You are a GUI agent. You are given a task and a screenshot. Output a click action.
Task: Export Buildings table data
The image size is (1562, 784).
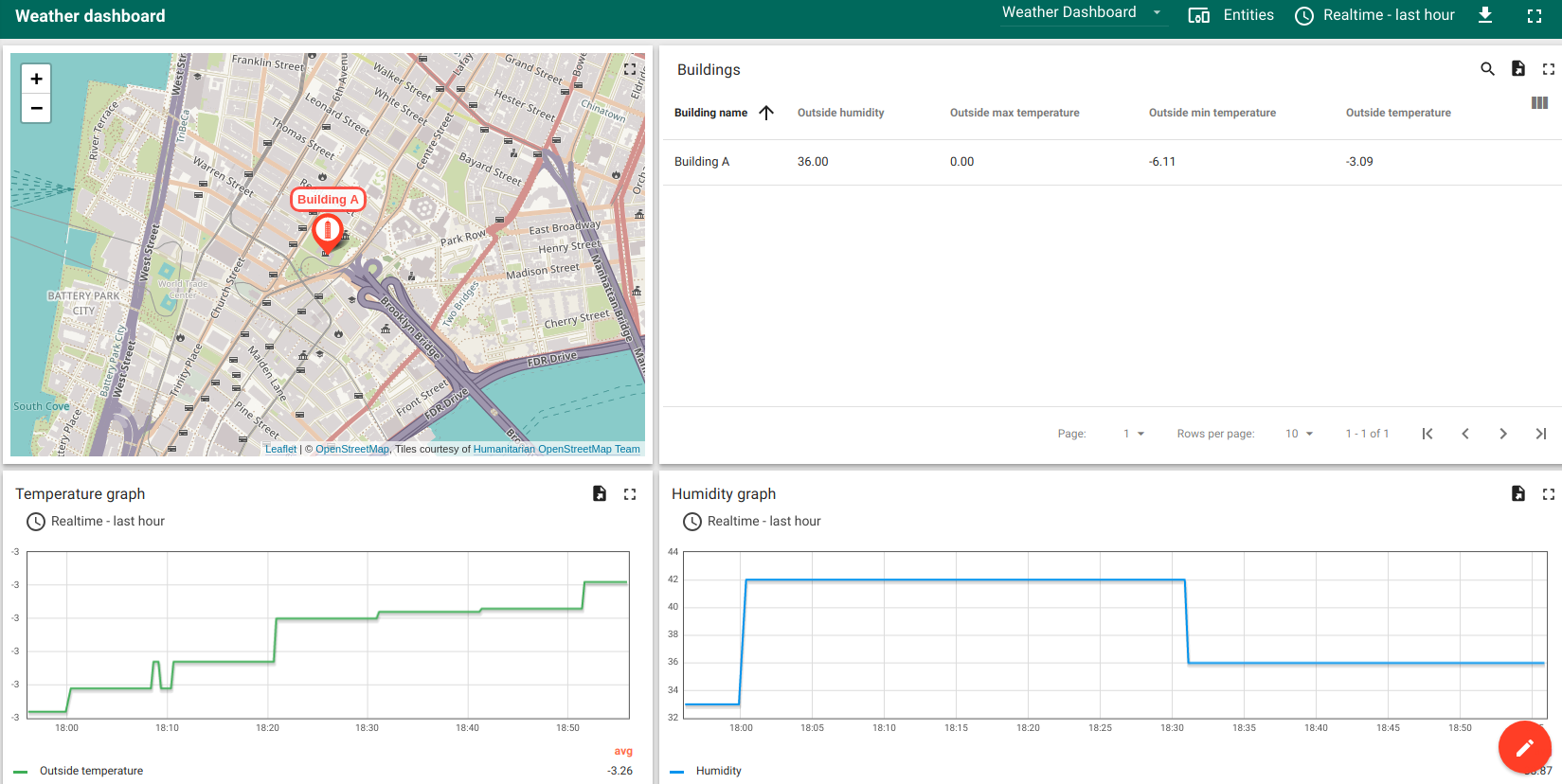click(1517, 69)
